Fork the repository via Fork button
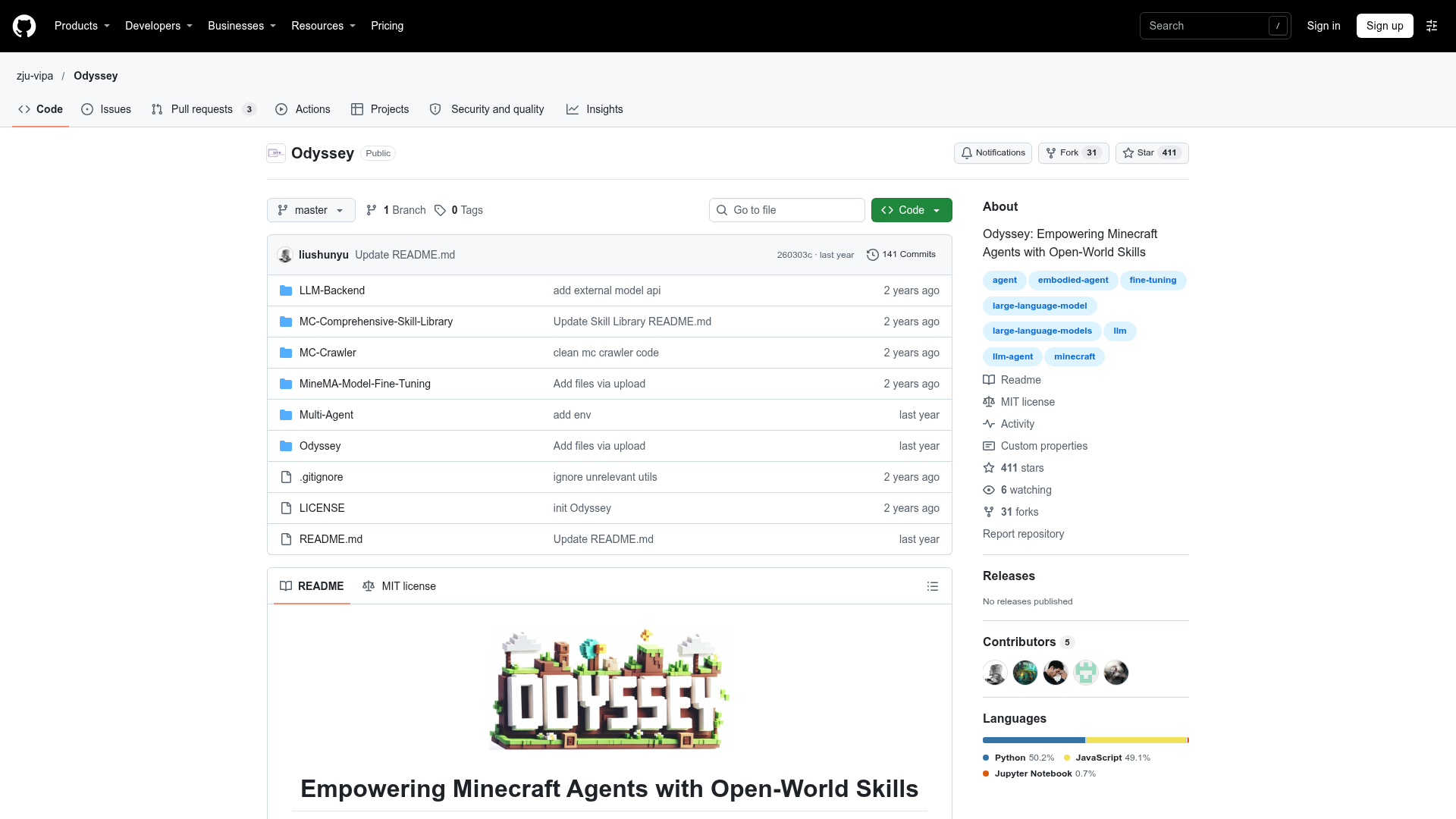Image resolution: width=1456 pixels, height=819 pixels. (x=1073, y=153)
